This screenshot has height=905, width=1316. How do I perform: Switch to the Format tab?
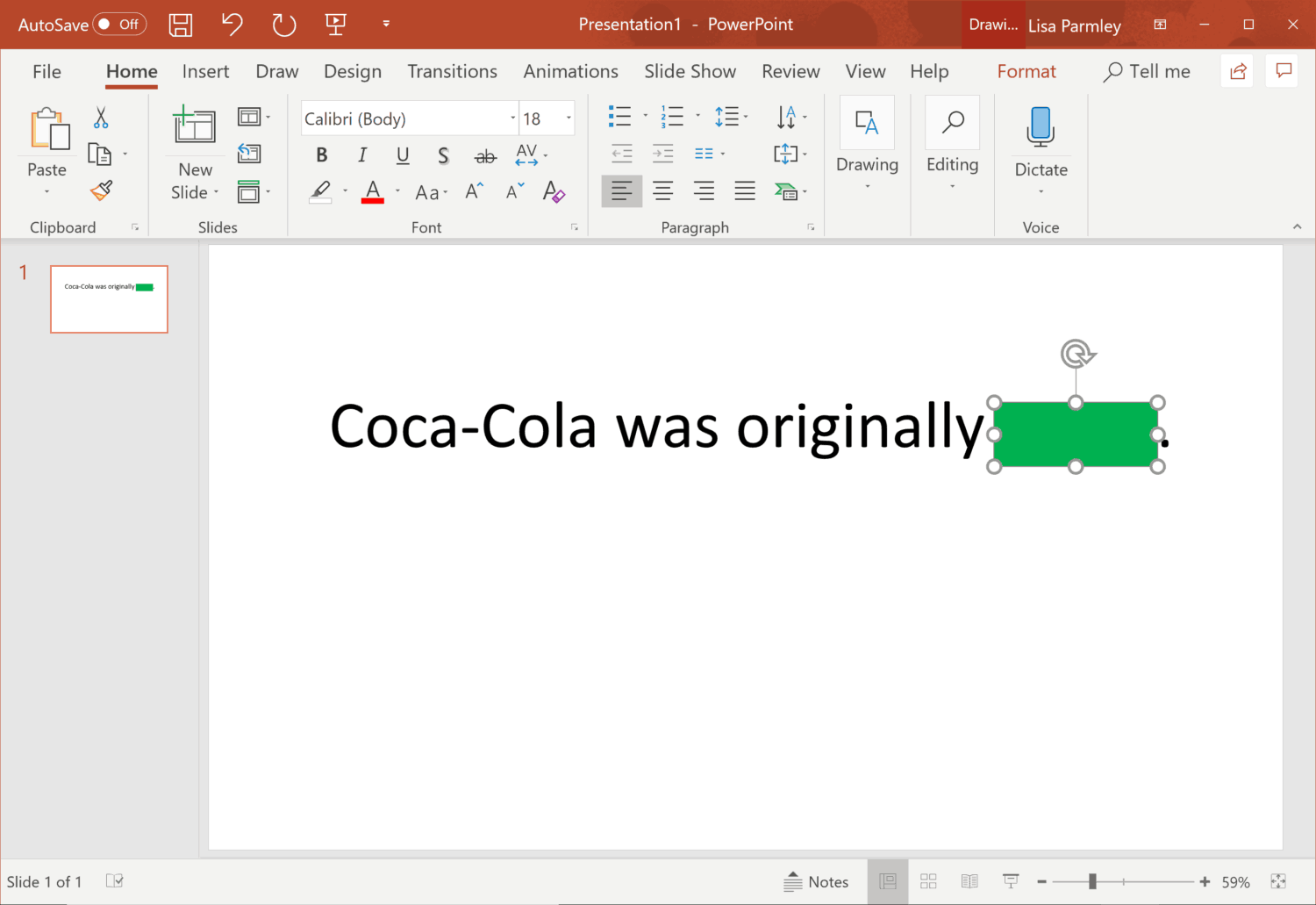pyautogui.click(x=1026, y=72)
